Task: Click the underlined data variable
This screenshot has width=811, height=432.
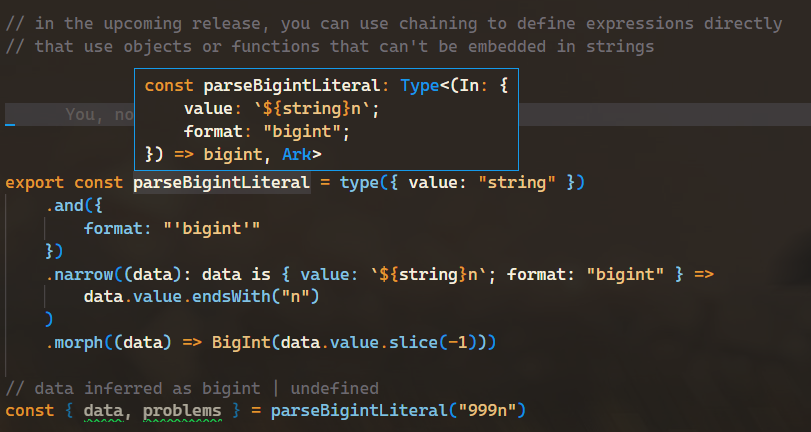Action: click(103, 411)
